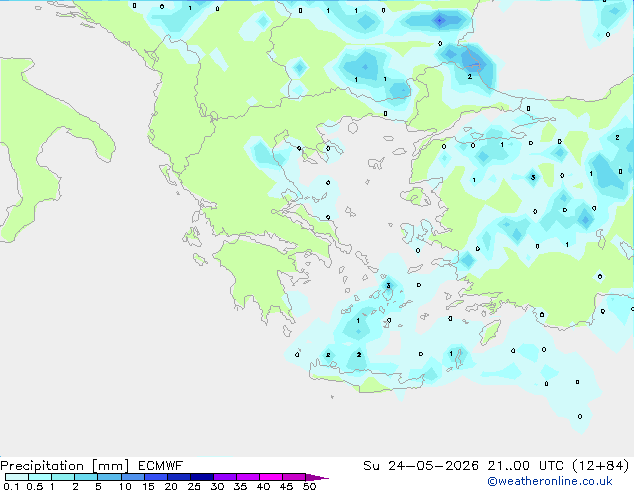Image resolution: width=634 pixels, height=490 pixels.
Task: Click the 0.1–0.5 mm lightest legend swatch
Action: point(17,477)
